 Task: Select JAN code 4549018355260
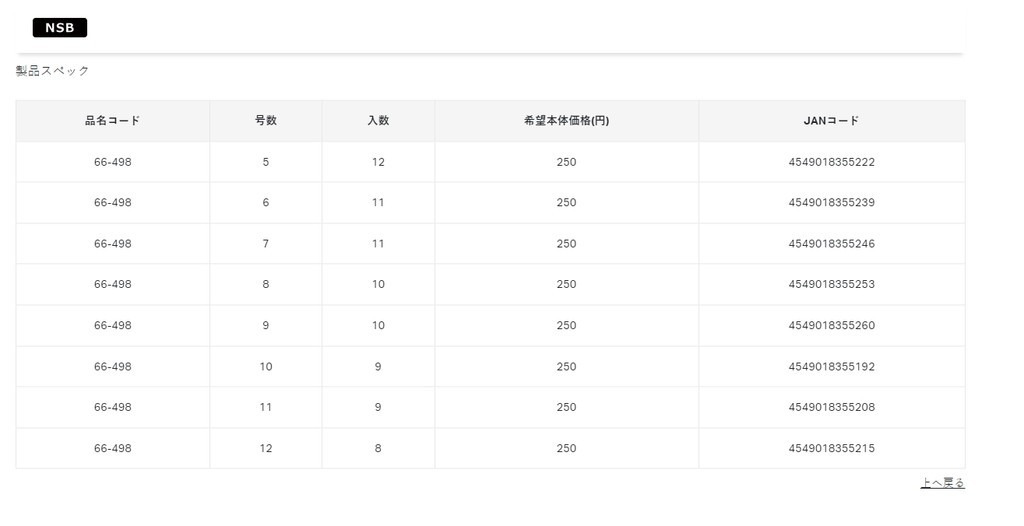831,326
